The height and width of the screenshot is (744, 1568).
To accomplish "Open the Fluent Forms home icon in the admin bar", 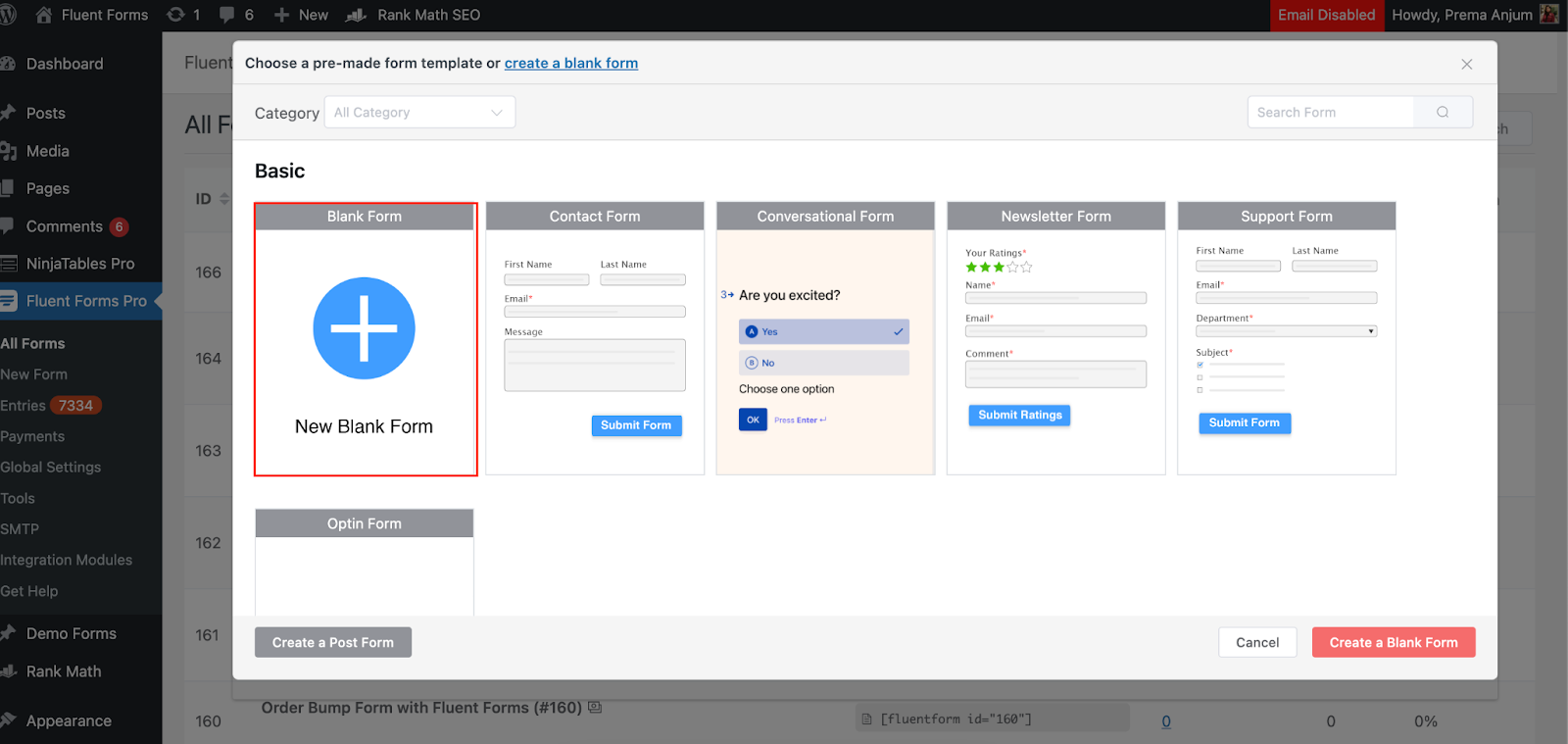I will (44, 15).
